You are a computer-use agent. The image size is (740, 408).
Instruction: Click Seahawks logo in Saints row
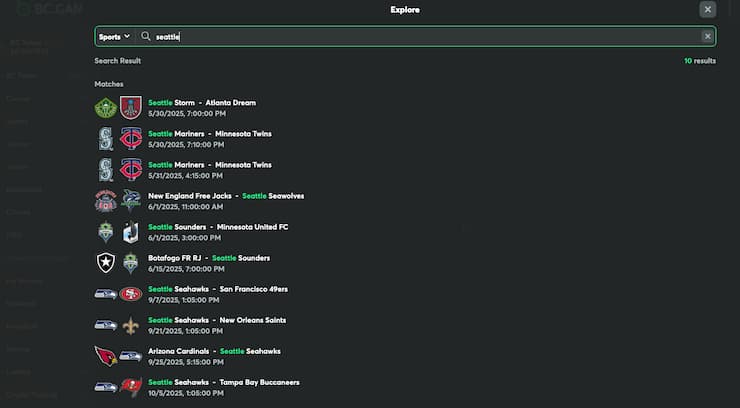coord(106,325)
